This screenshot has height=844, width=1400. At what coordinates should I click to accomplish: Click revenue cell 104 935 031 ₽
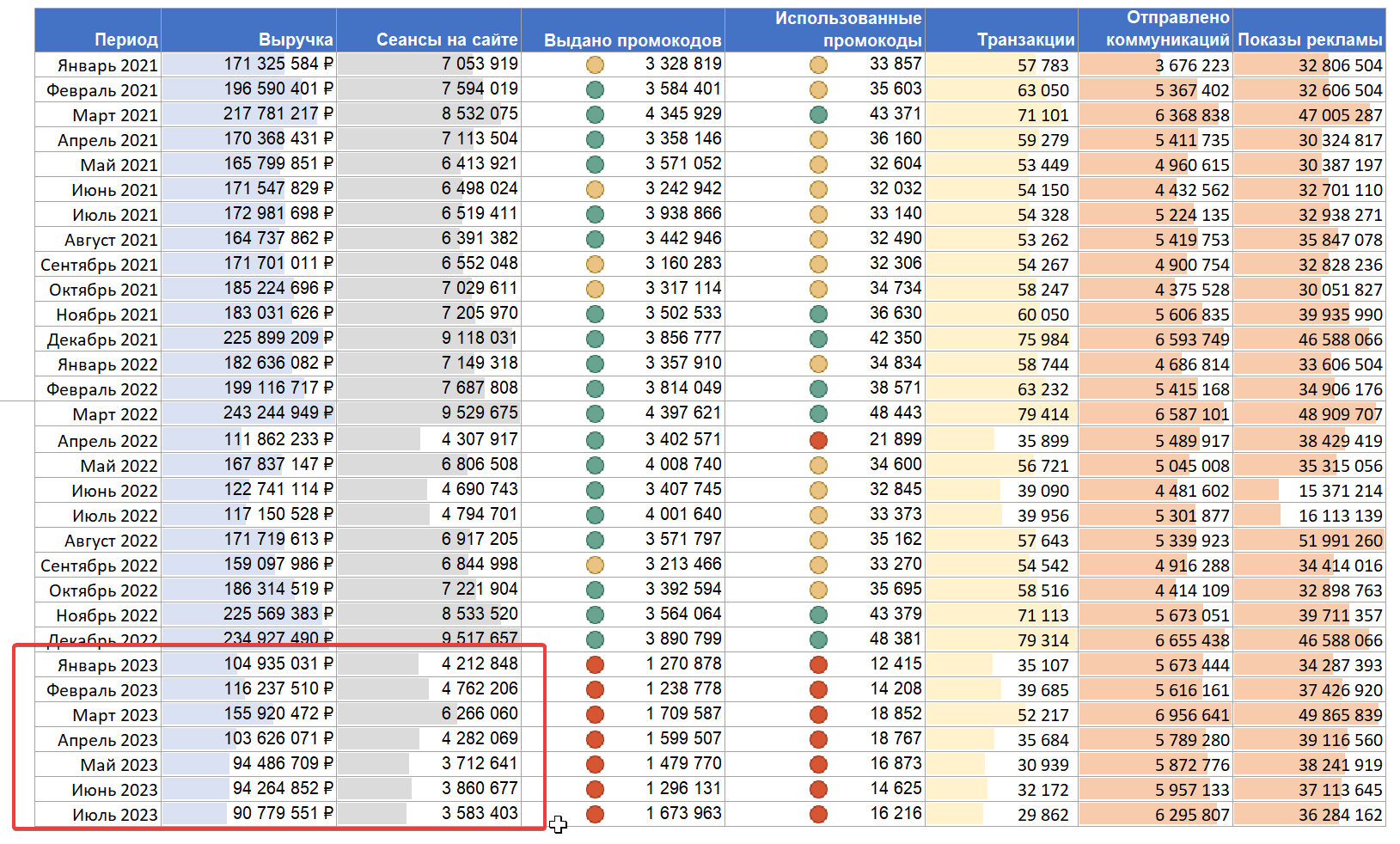click(248, 665)
